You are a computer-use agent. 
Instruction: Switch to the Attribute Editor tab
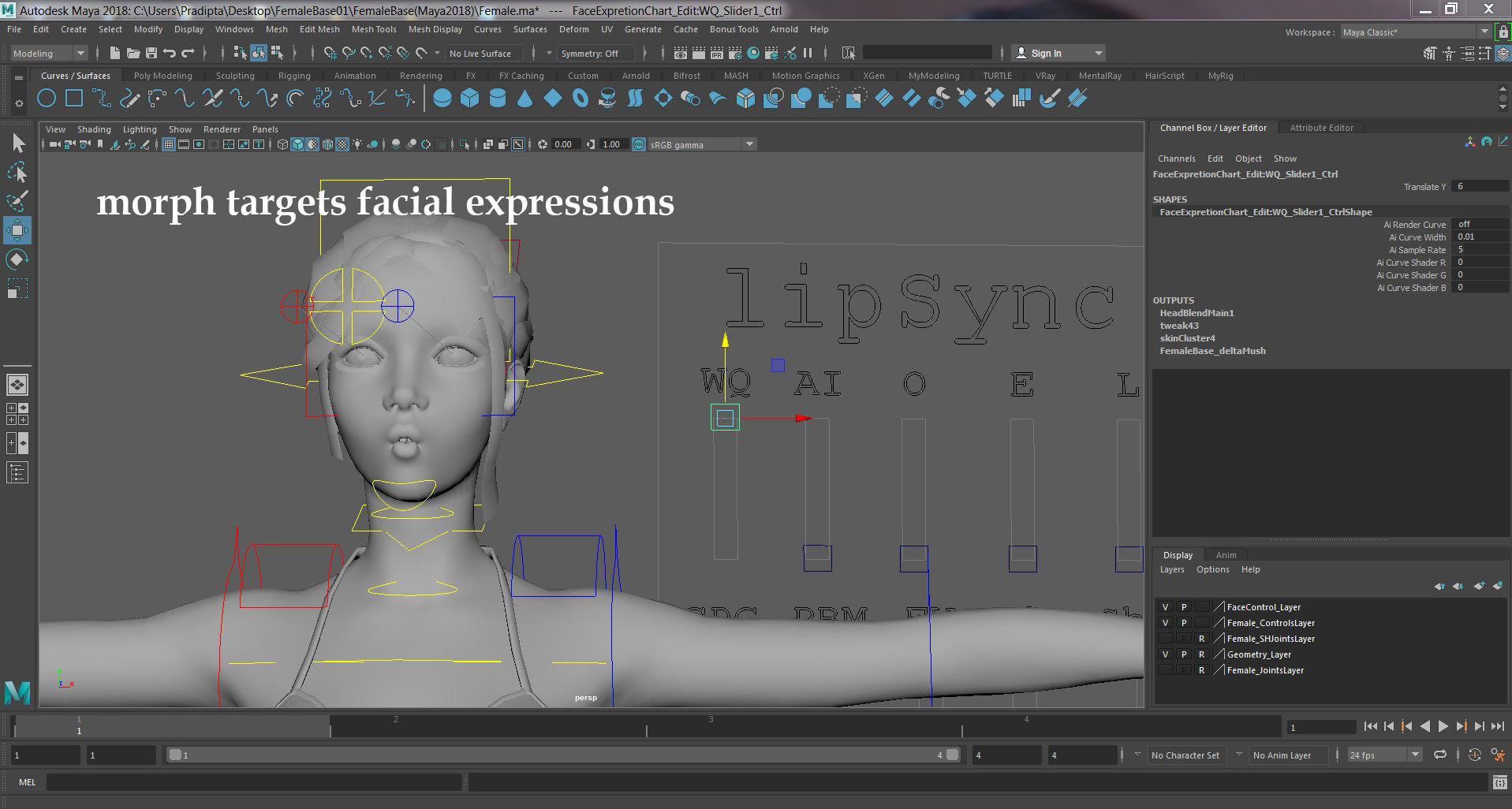click(x=1321, y=128)
